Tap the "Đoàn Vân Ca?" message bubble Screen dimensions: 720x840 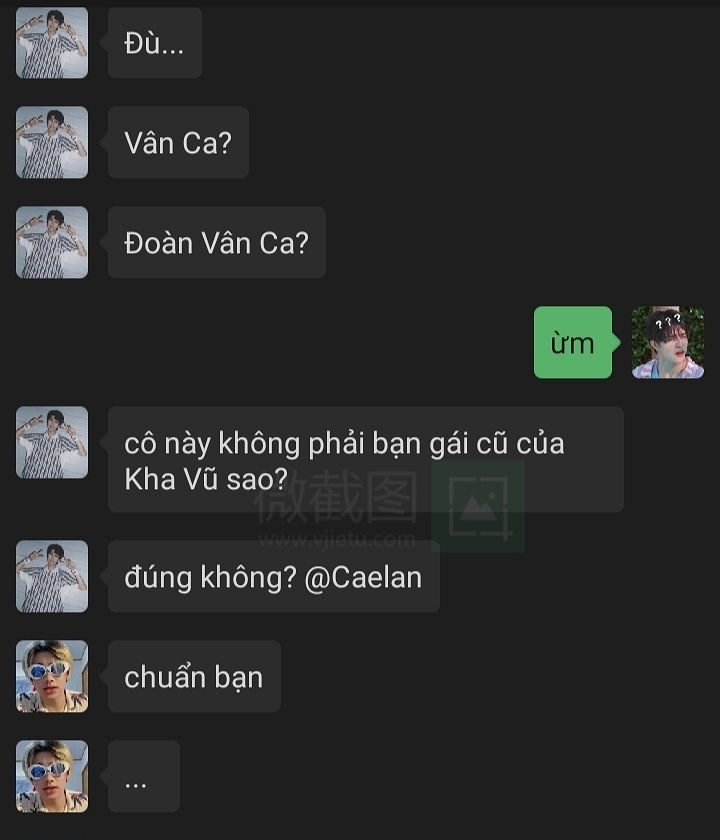[217, 242]
